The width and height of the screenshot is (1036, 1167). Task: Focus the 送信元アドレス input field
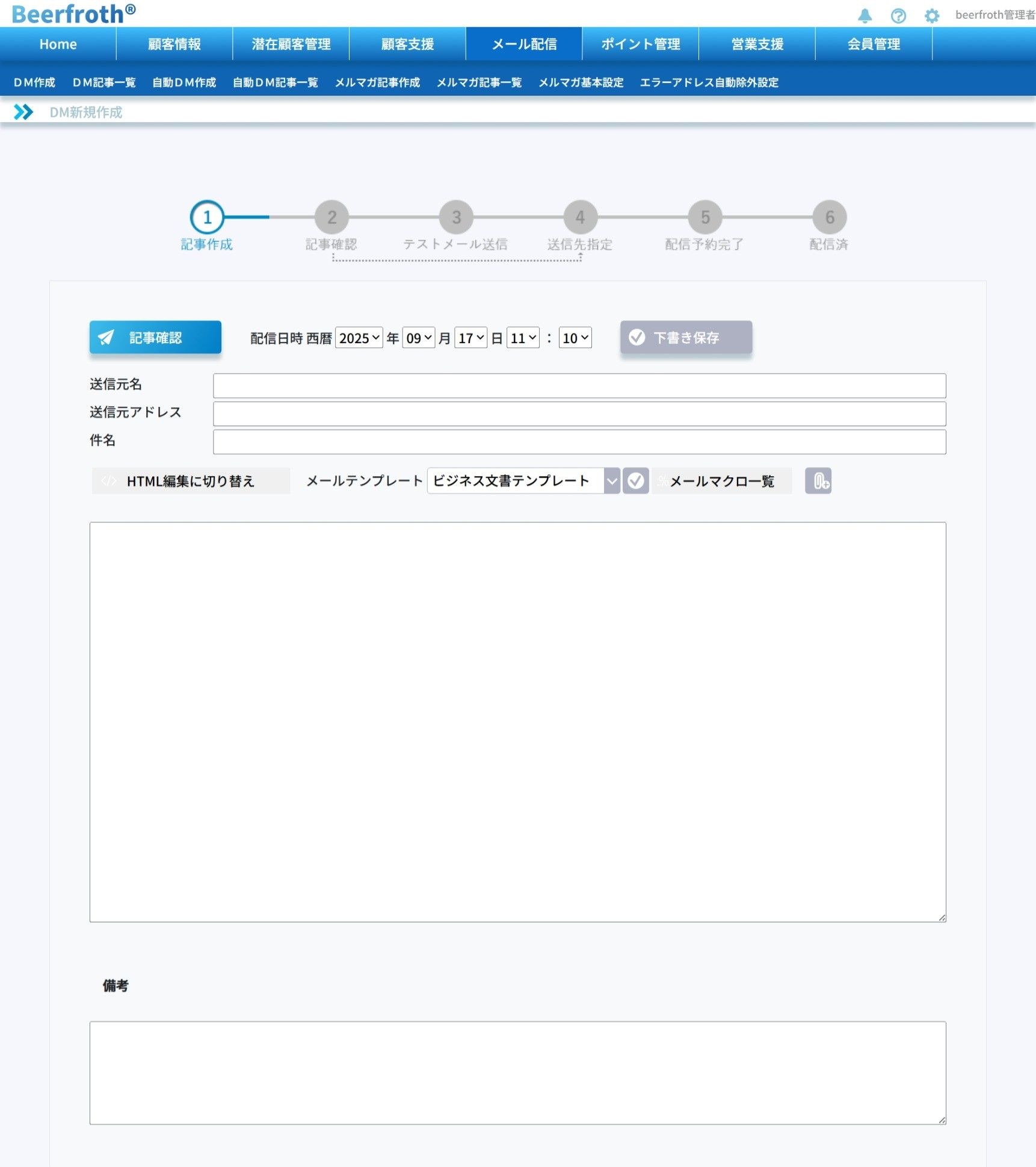(579, 413)
